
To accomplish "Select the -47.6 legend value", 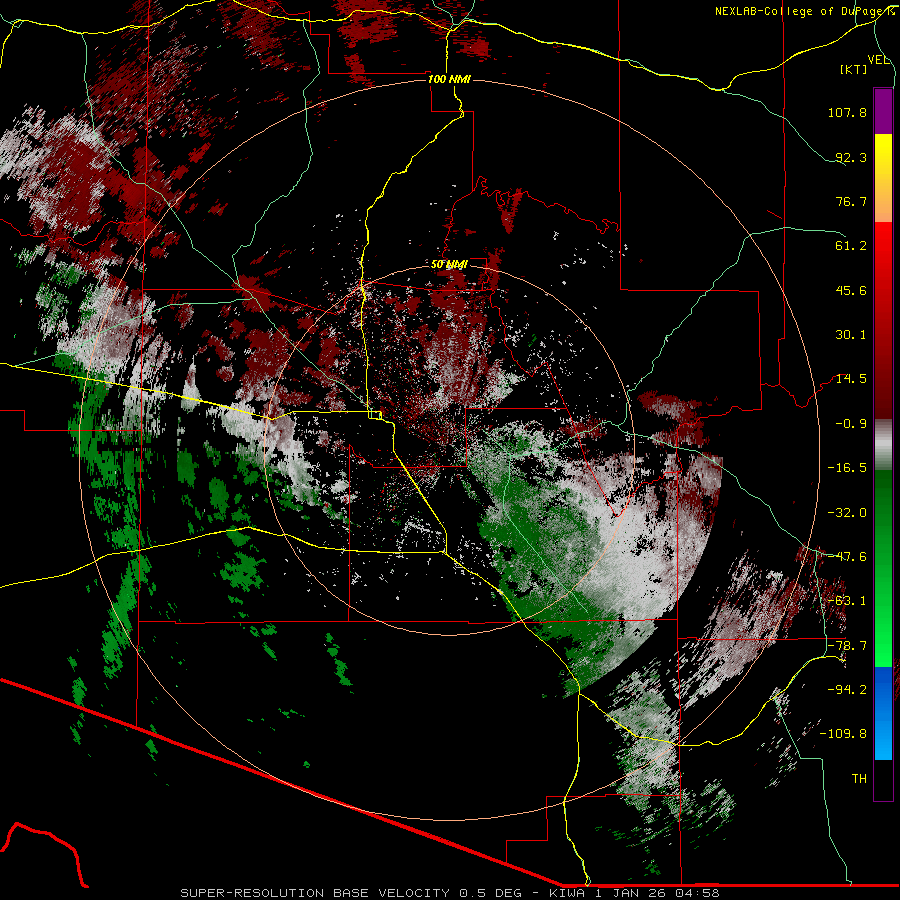I will tap(847, 557).
